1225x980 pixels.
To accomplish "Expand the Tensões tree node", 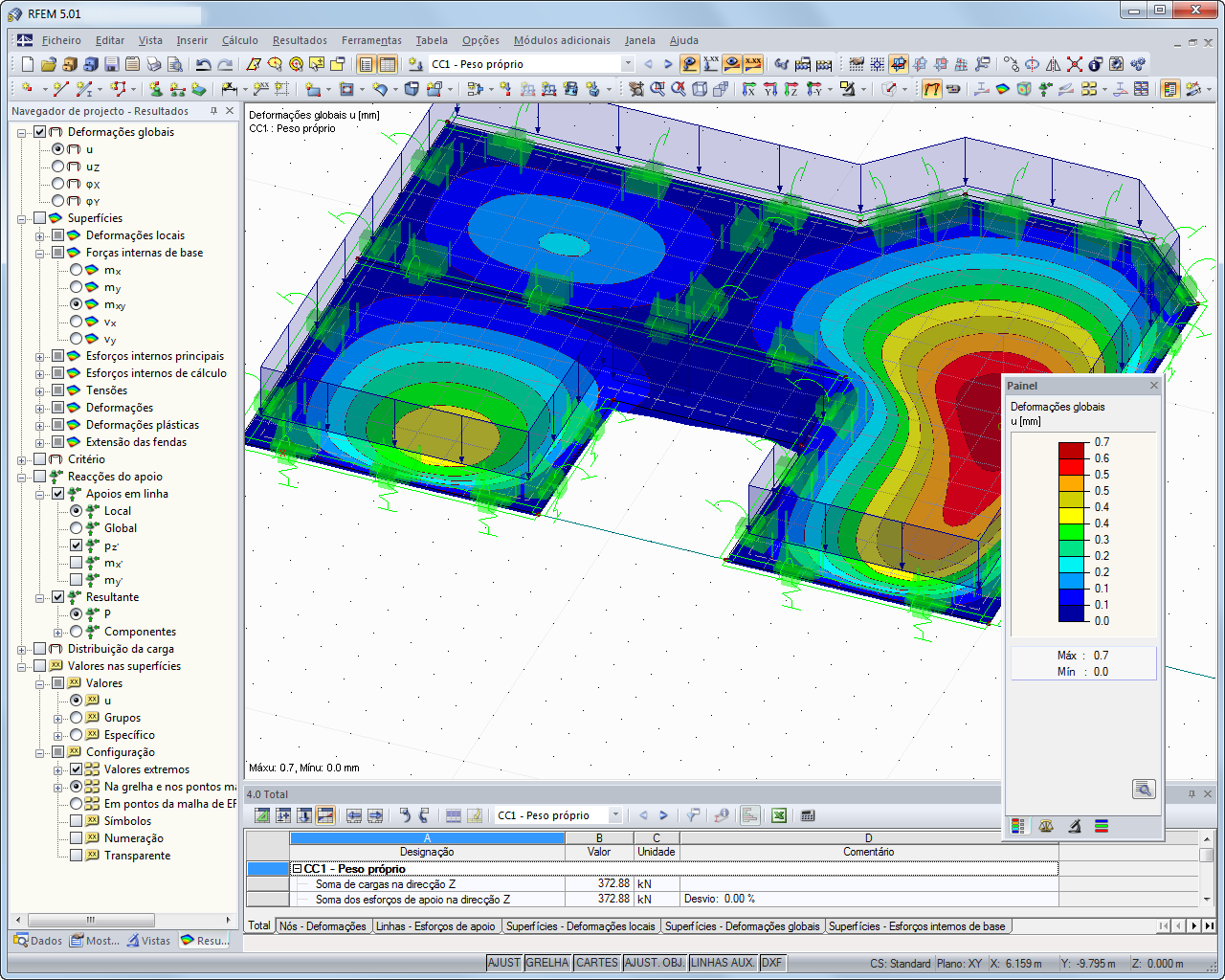I will point(40,390).
